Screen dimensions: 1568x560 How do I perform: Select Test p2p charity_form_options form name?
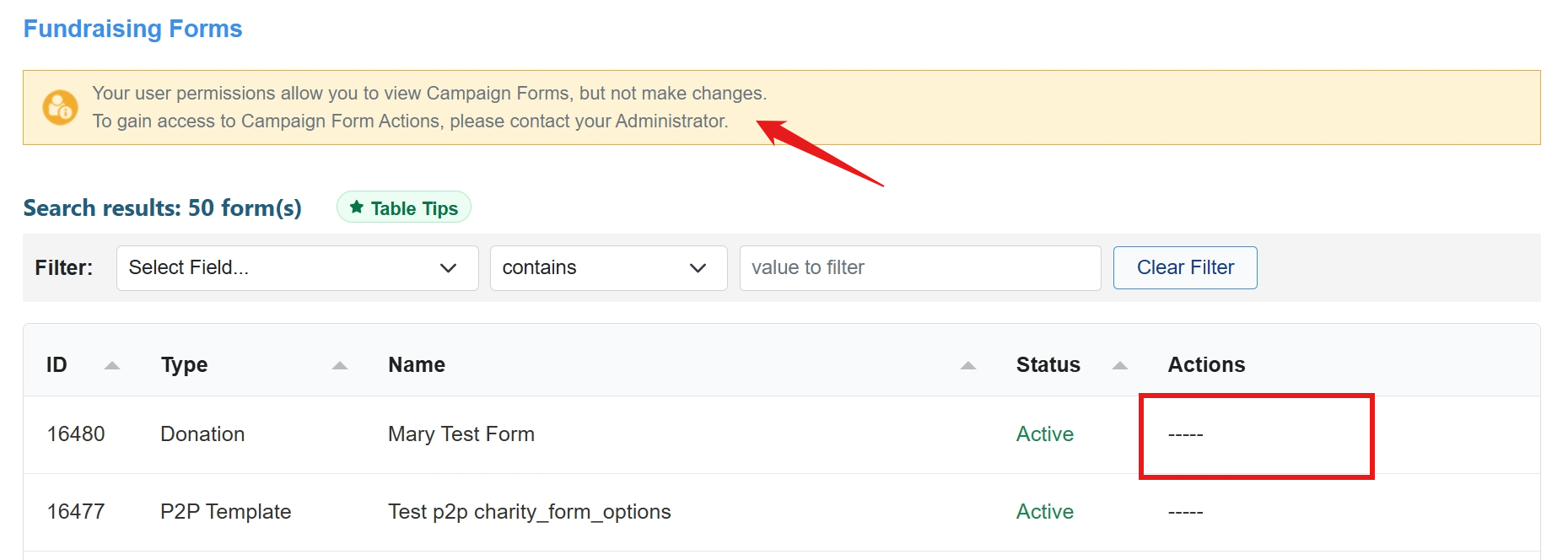pyautogui.click(x=529, y=512)
